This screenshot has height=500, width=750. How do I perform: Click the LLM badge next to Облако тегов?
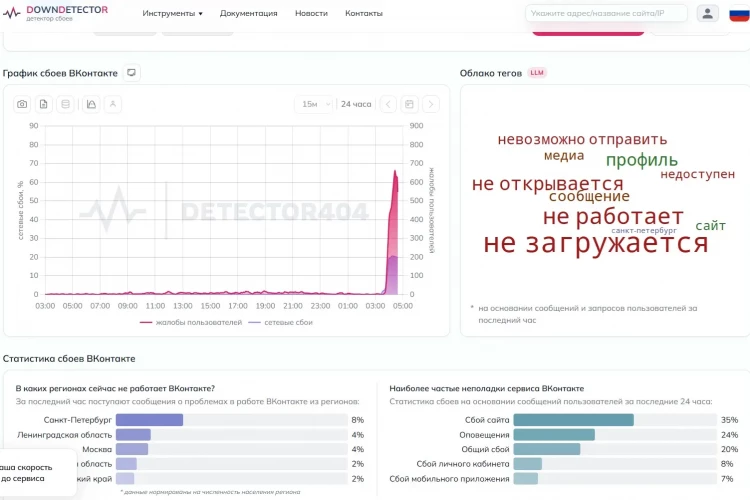pyautogui.click(x=537, y=73)
